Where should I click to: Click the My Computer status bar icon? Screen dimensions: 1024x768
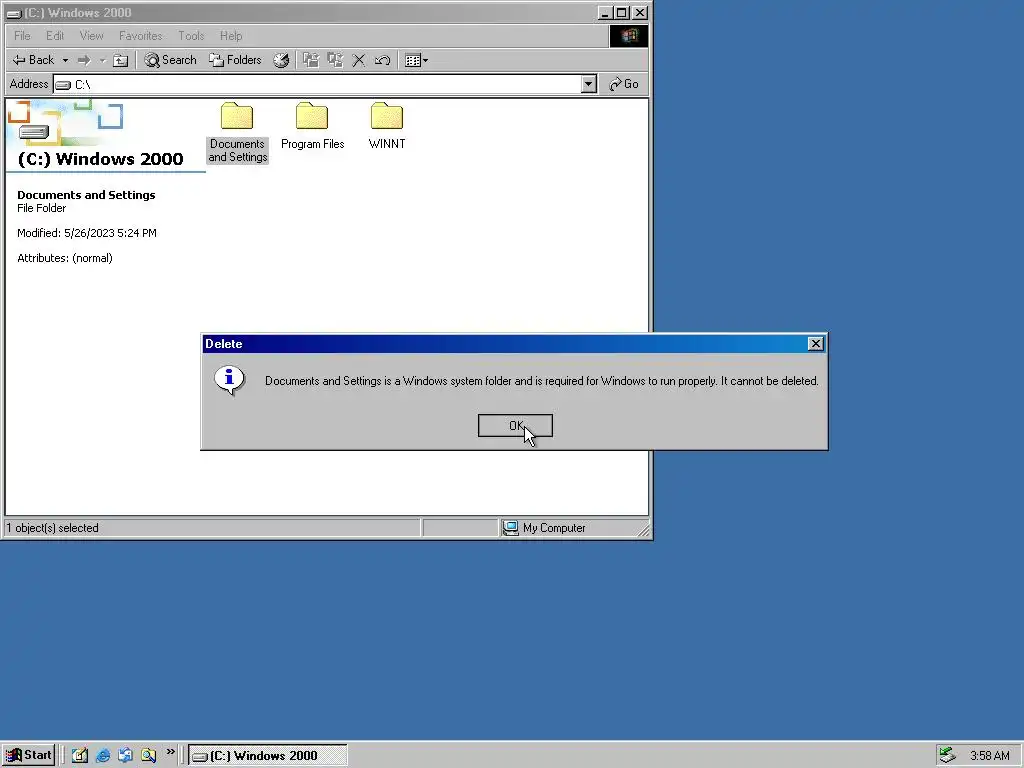tap(511, 528)
